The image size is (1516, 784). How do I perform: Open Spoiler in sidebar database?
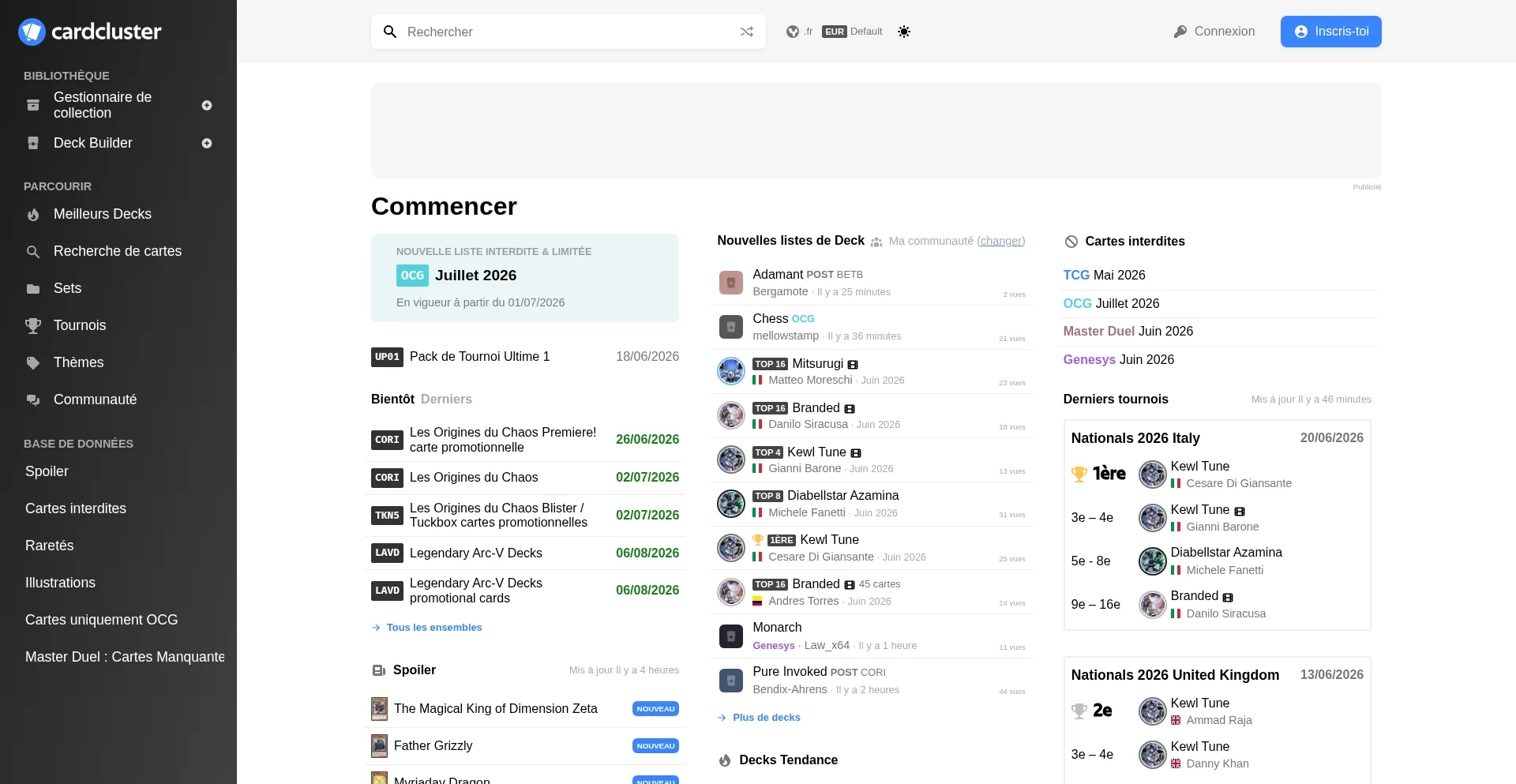(47, 471)
